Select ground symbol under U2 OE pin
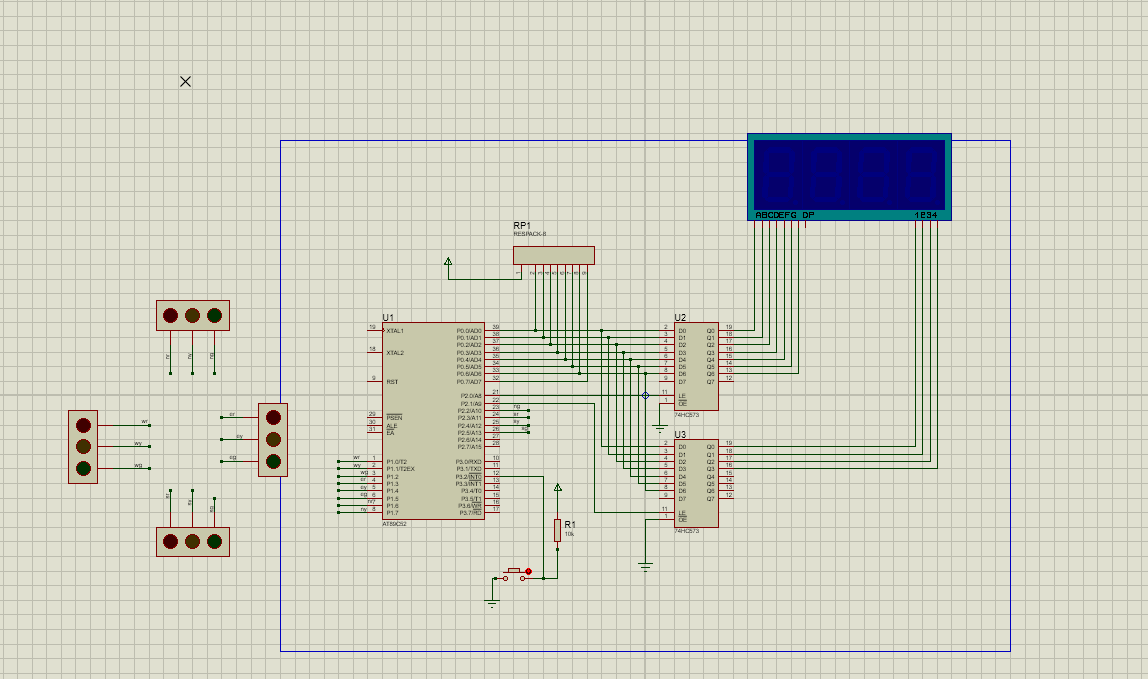 coord(660,428)
